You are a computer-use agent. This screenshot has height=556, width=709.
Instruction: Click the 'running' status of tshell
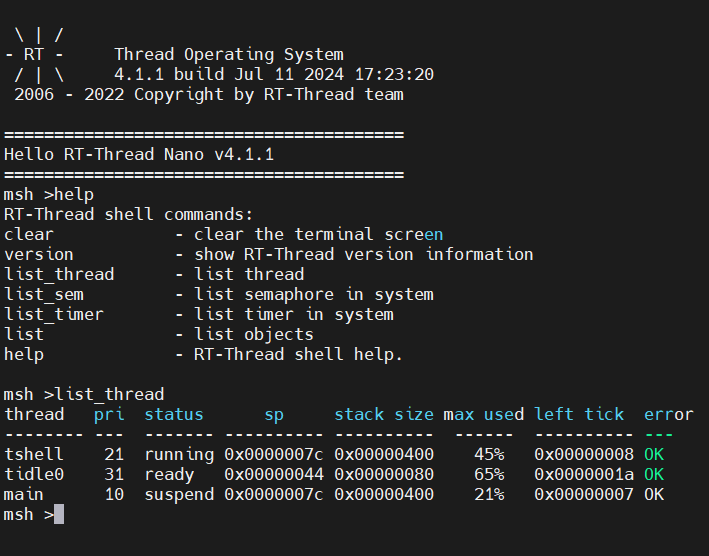[x=179, y=454]
